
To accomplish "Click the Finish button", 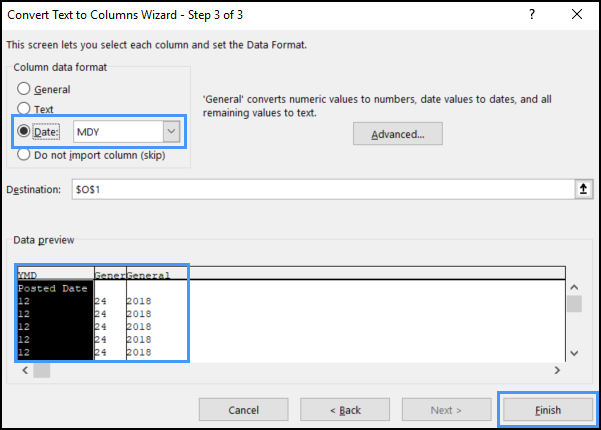I will point(547,410).
